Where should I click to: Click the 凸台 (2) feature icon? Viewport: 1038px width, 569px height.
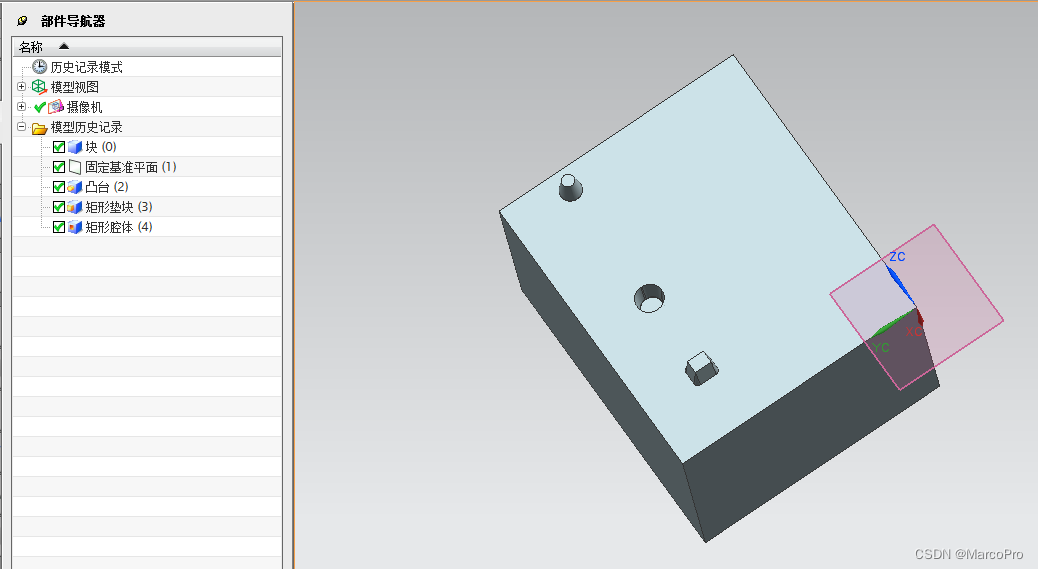click(75, 187)
